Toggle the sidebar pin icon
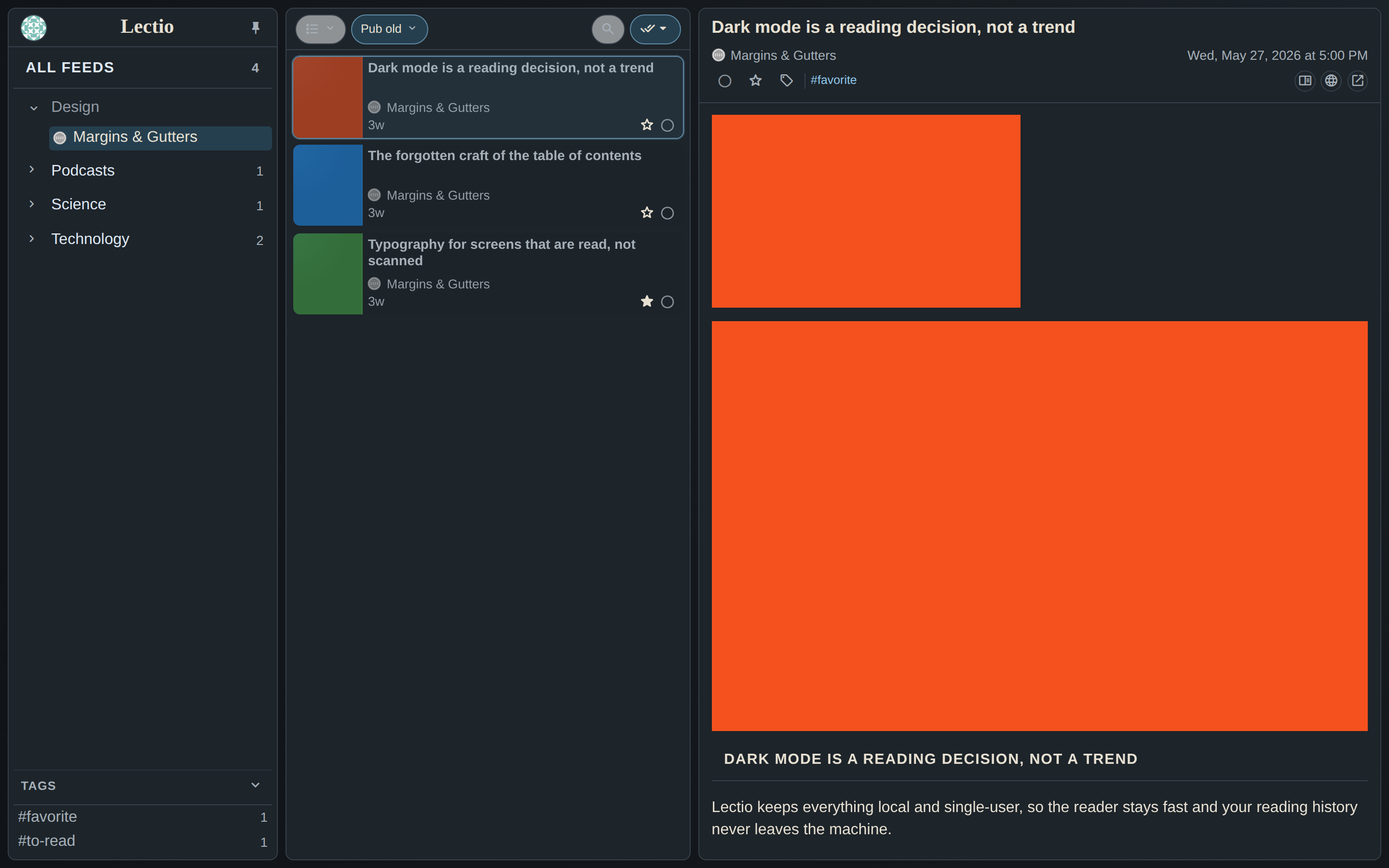Viewport: 1389px width, 868px height. (256, 27)
